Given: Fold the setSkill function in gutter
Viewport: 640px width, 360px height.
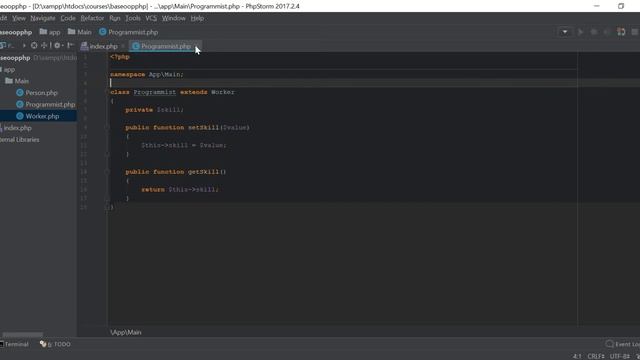Looking at the screenshot, I should pyautogui.click(x=107, y=128).
